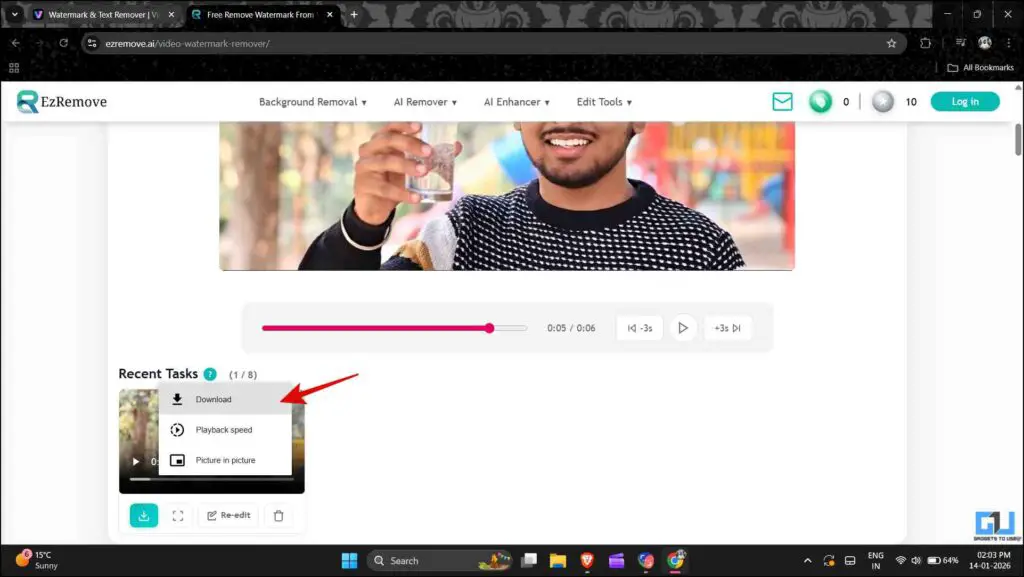Expand the Background Removal dropdown

coord(311,101)
